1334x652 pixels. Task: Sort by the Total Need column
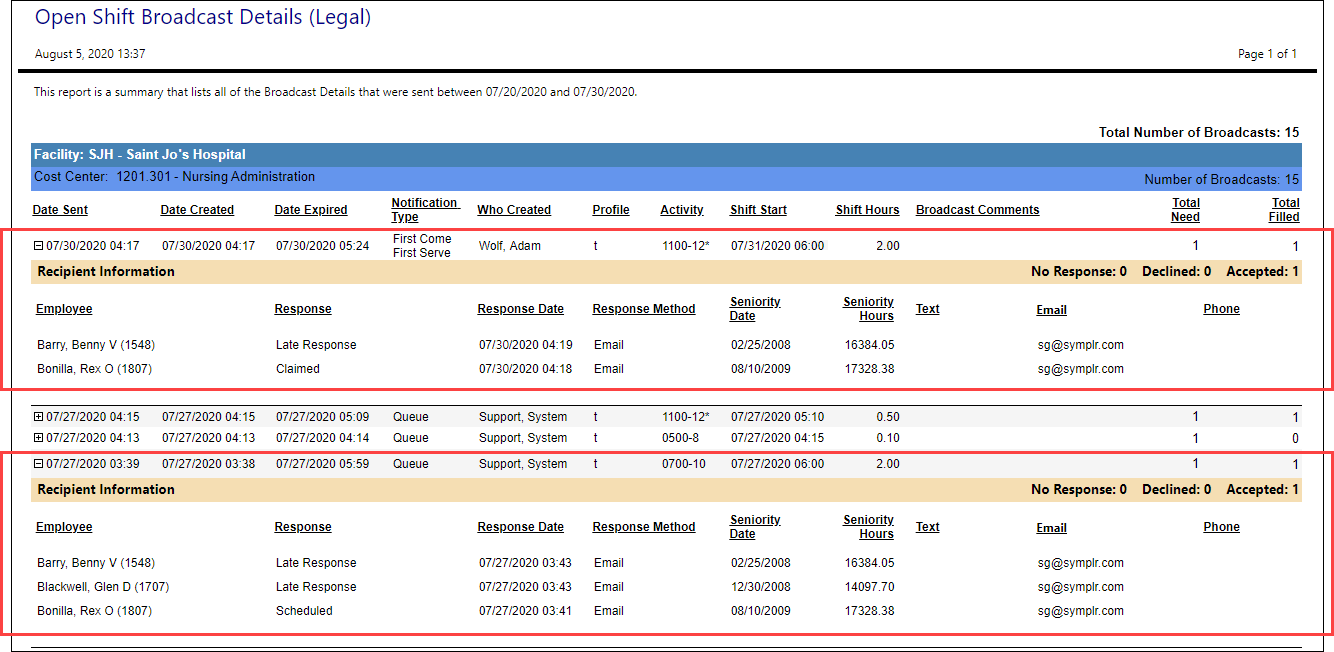point(1185,209)
